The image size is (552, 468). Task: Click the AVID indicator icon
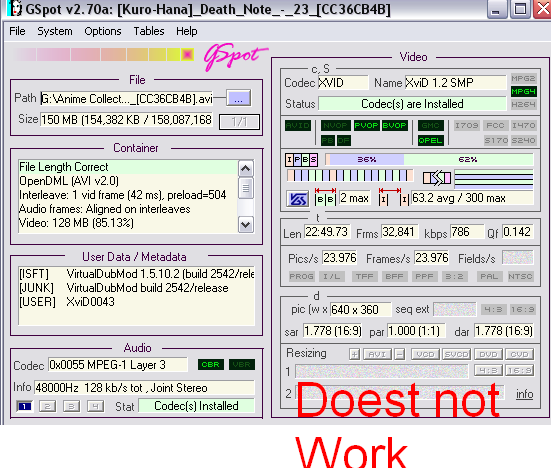(298, 126)
